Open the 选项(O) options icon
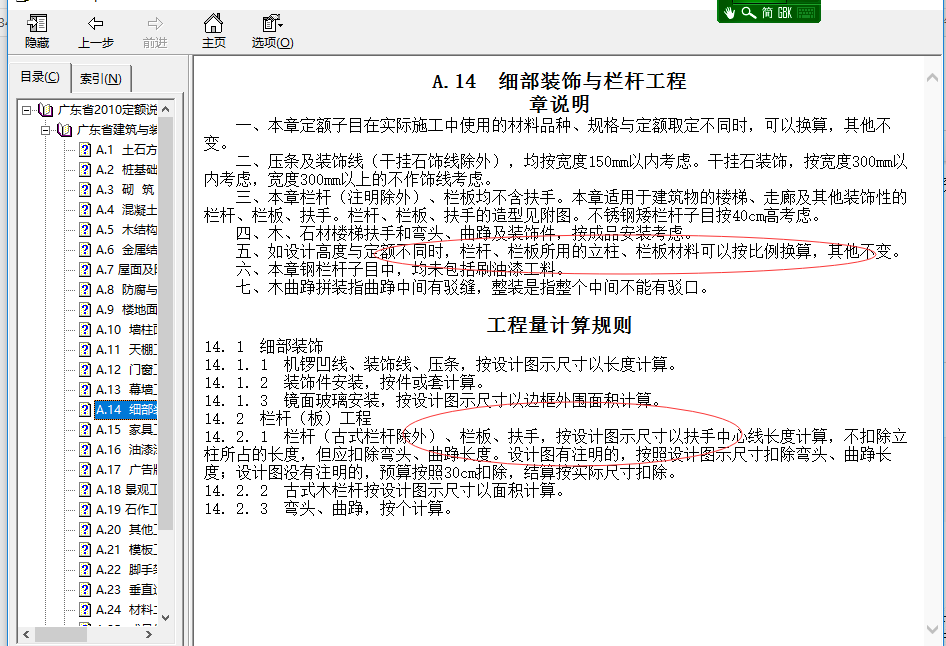Viewport: 946px width, 646px height. coord(272,24)
